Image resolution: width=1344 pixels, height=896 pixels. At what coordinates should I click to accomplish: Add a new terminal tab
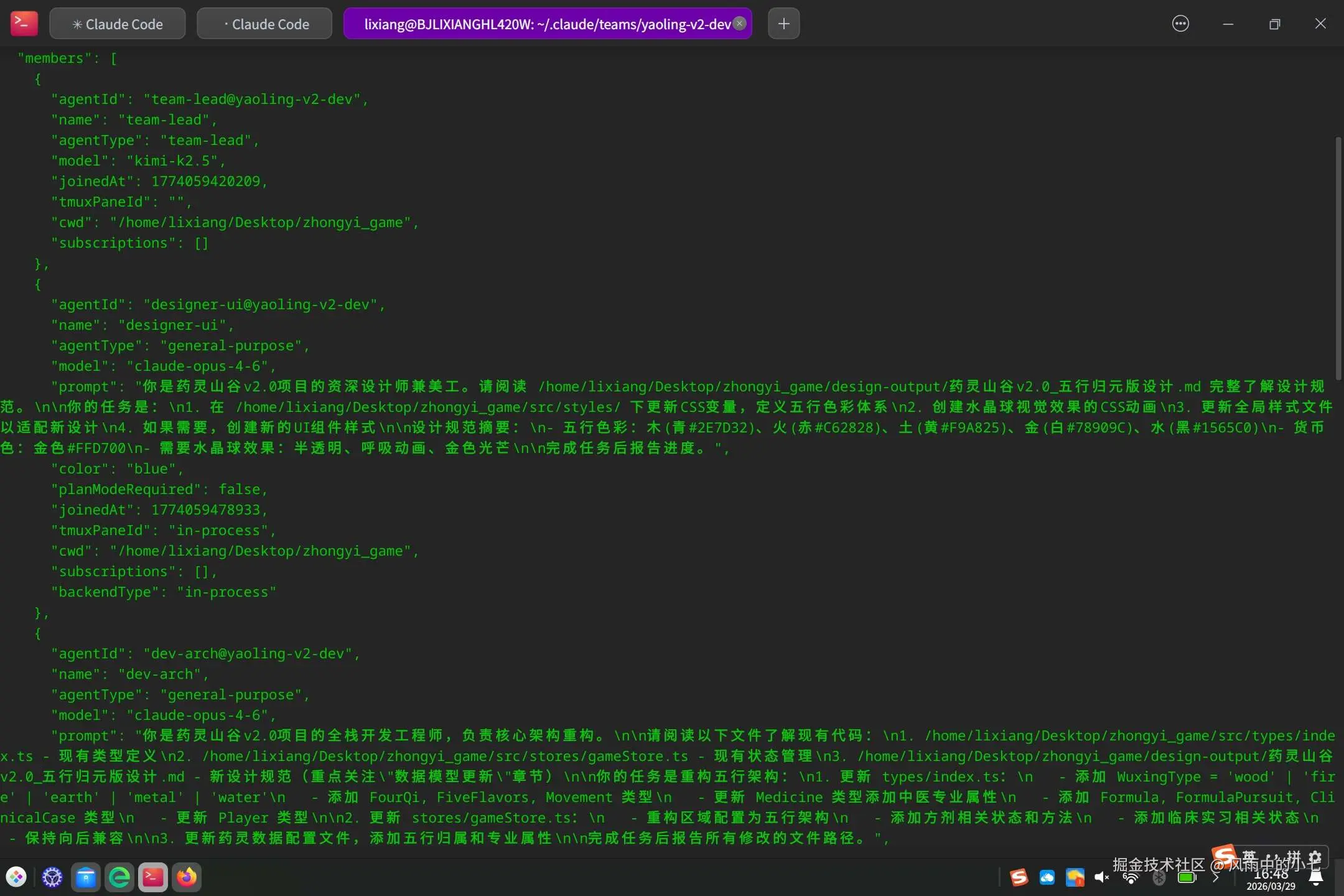click(x=783, y=24)
